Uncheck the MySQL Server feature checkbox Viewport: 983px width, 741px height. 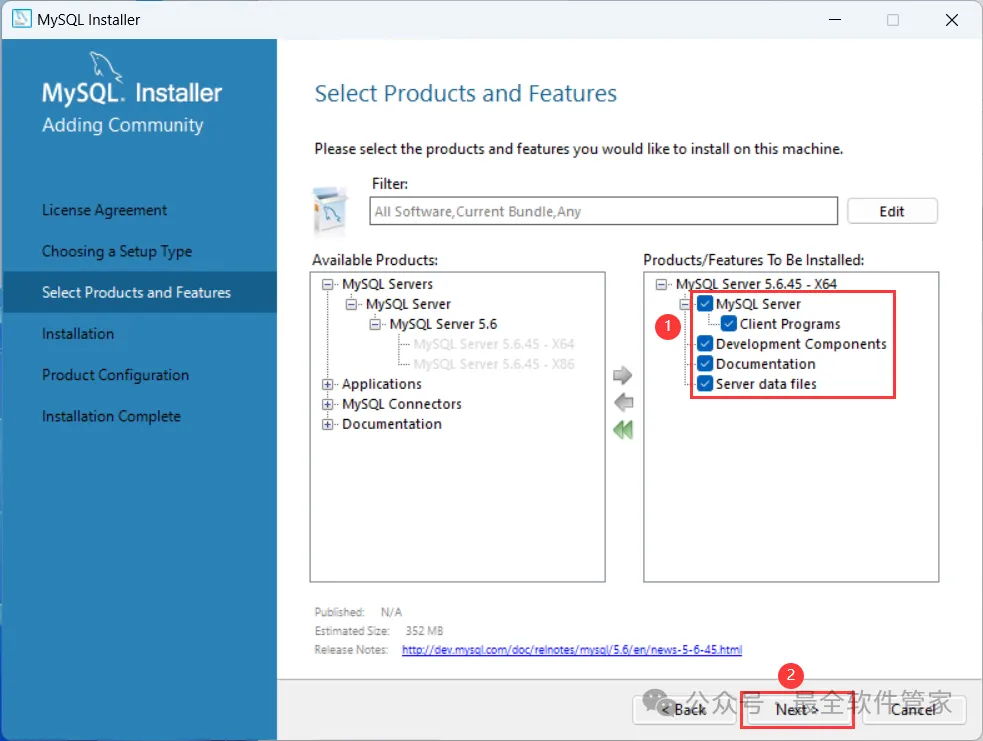[x=705, y=304]
